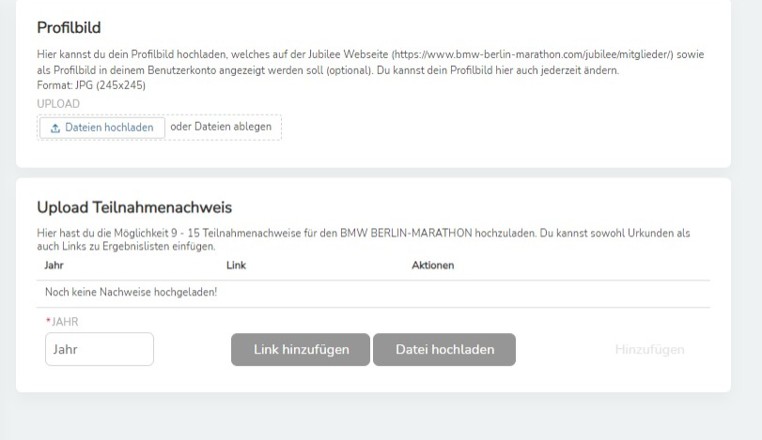
Task: Click the UPLOAD field label
Action: coord(58,104)
